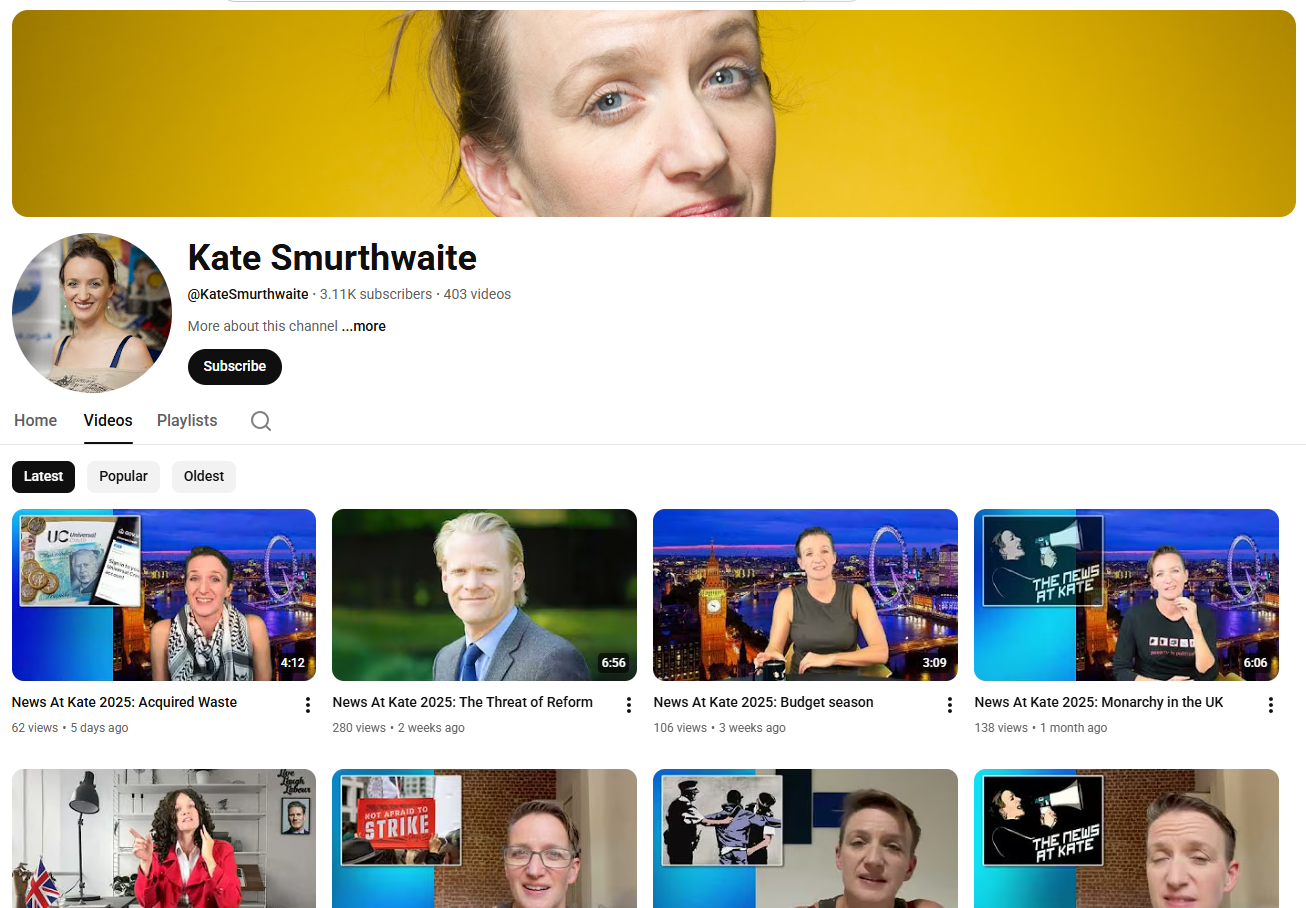Open the police mural video thumbnail
Viewport: 1306px width, 908px height.
pyautogui.click(x=805, y=838)
